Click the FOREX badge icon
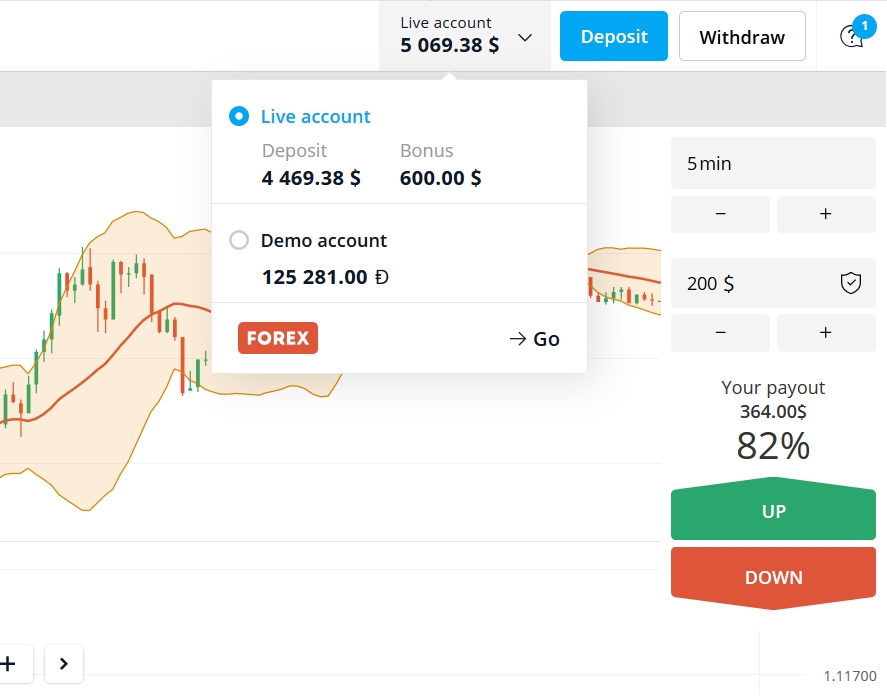Image resolution: width=887 pixels, height=697 pixels. [278, 338]
